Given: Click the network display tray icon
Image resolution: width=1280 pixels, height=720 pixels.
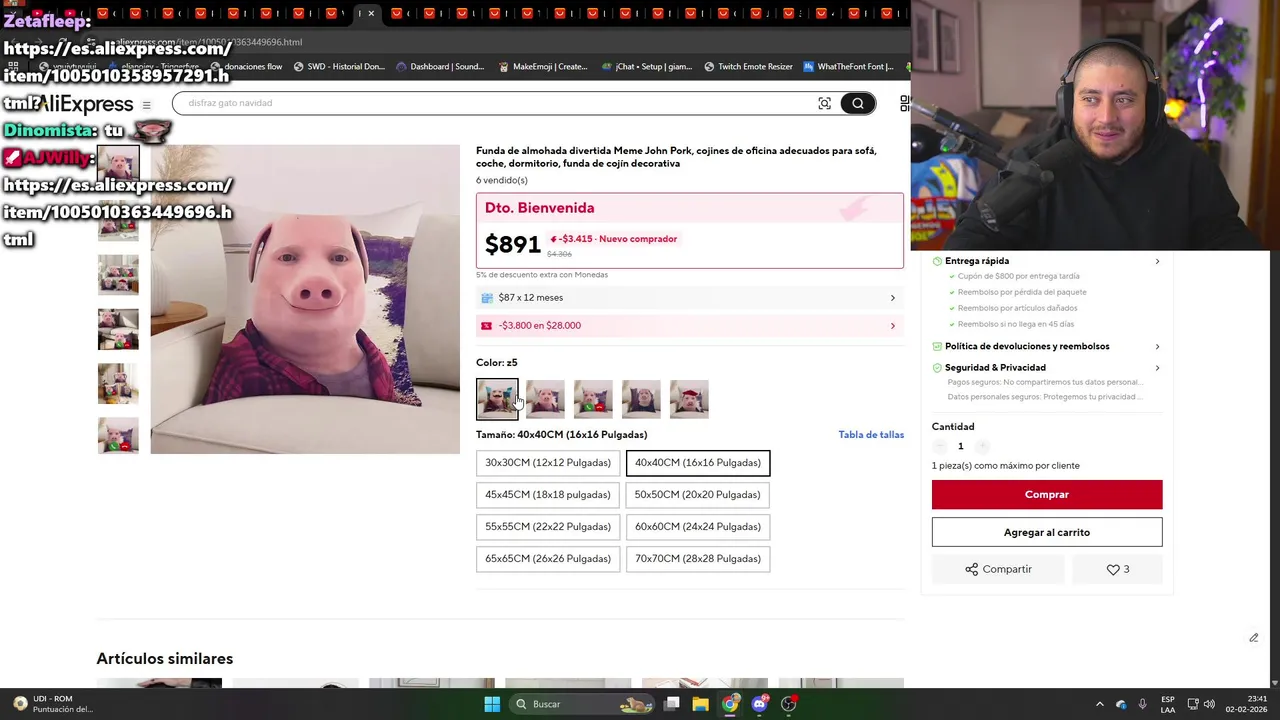Looking at the screenshot, I should pos(1192,704).
